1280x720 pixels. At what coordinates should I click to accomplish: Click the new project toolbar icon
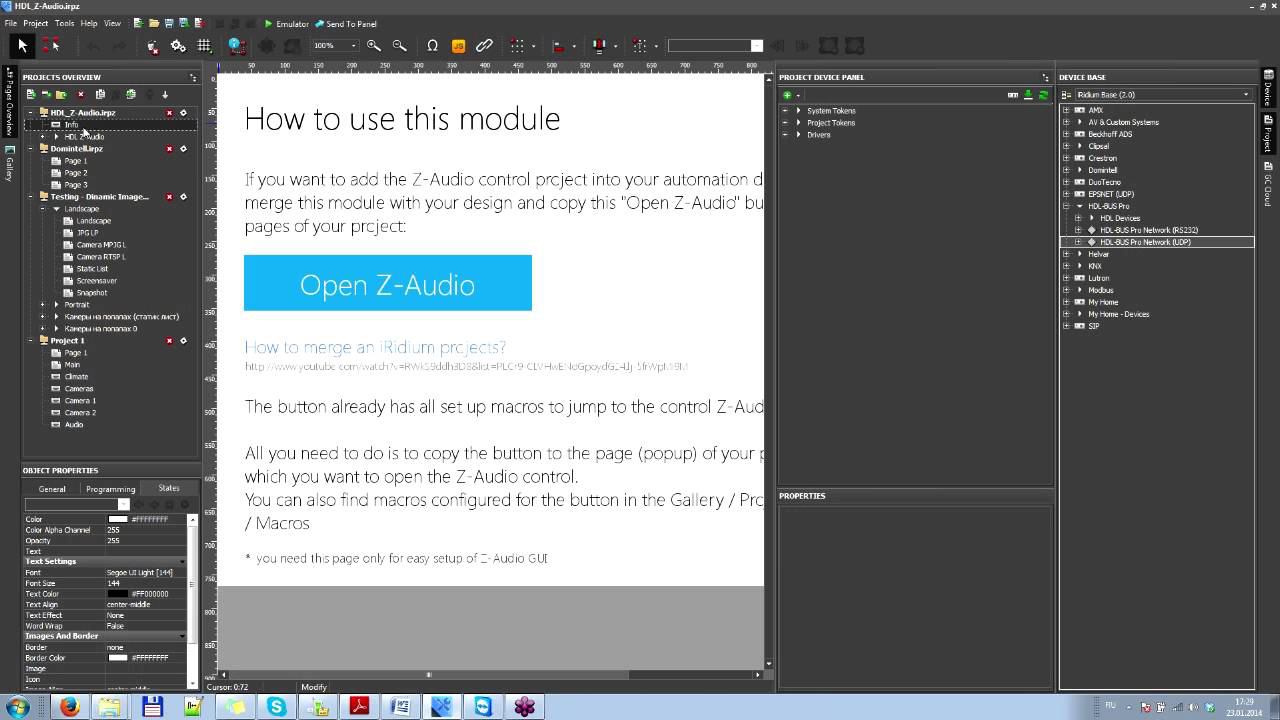(x=139, y=23)
